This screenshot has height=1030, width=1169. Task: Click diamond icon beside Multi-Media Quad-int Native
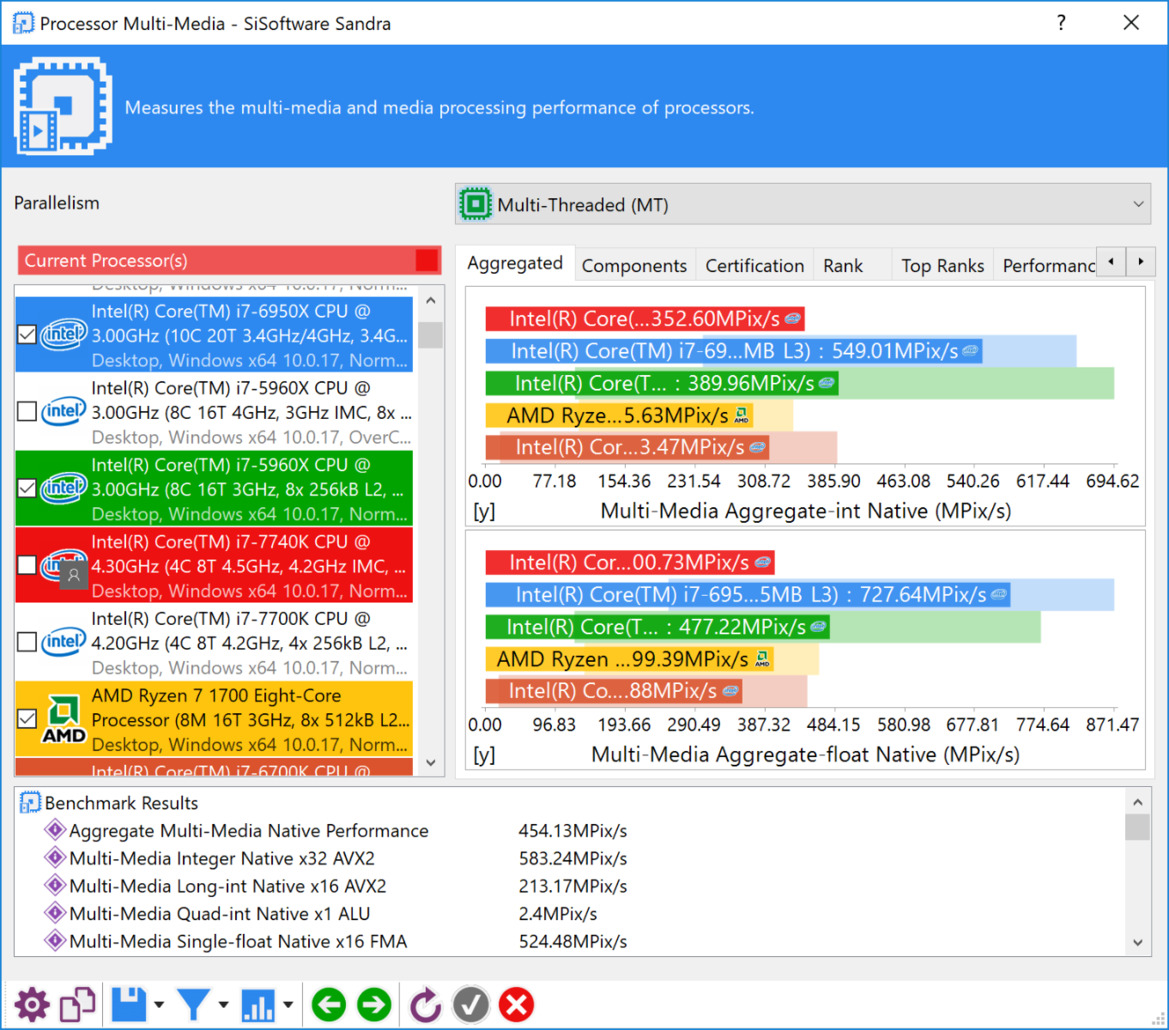54,912
